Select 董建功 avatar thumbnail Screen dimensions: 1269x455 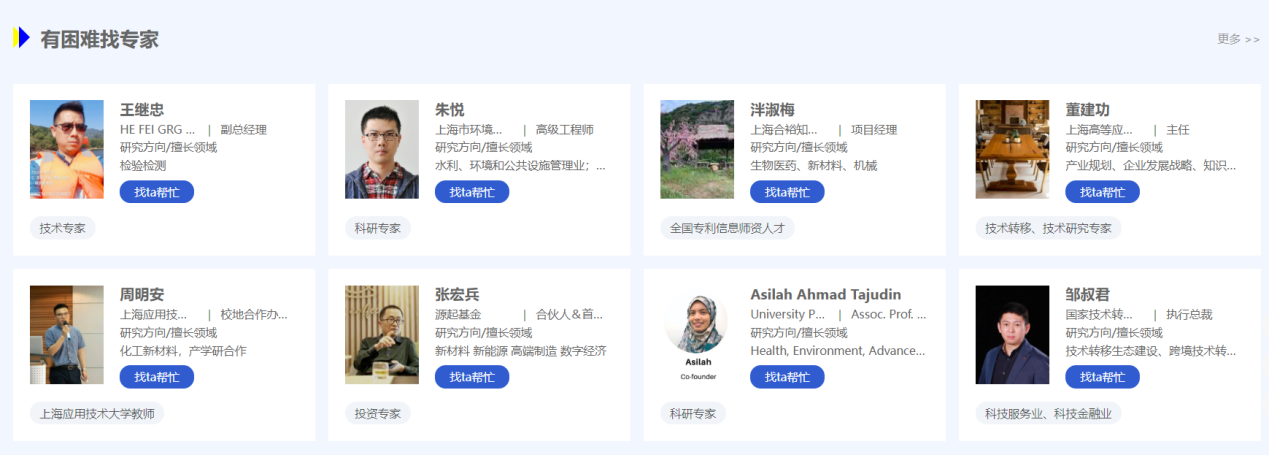1012,149
